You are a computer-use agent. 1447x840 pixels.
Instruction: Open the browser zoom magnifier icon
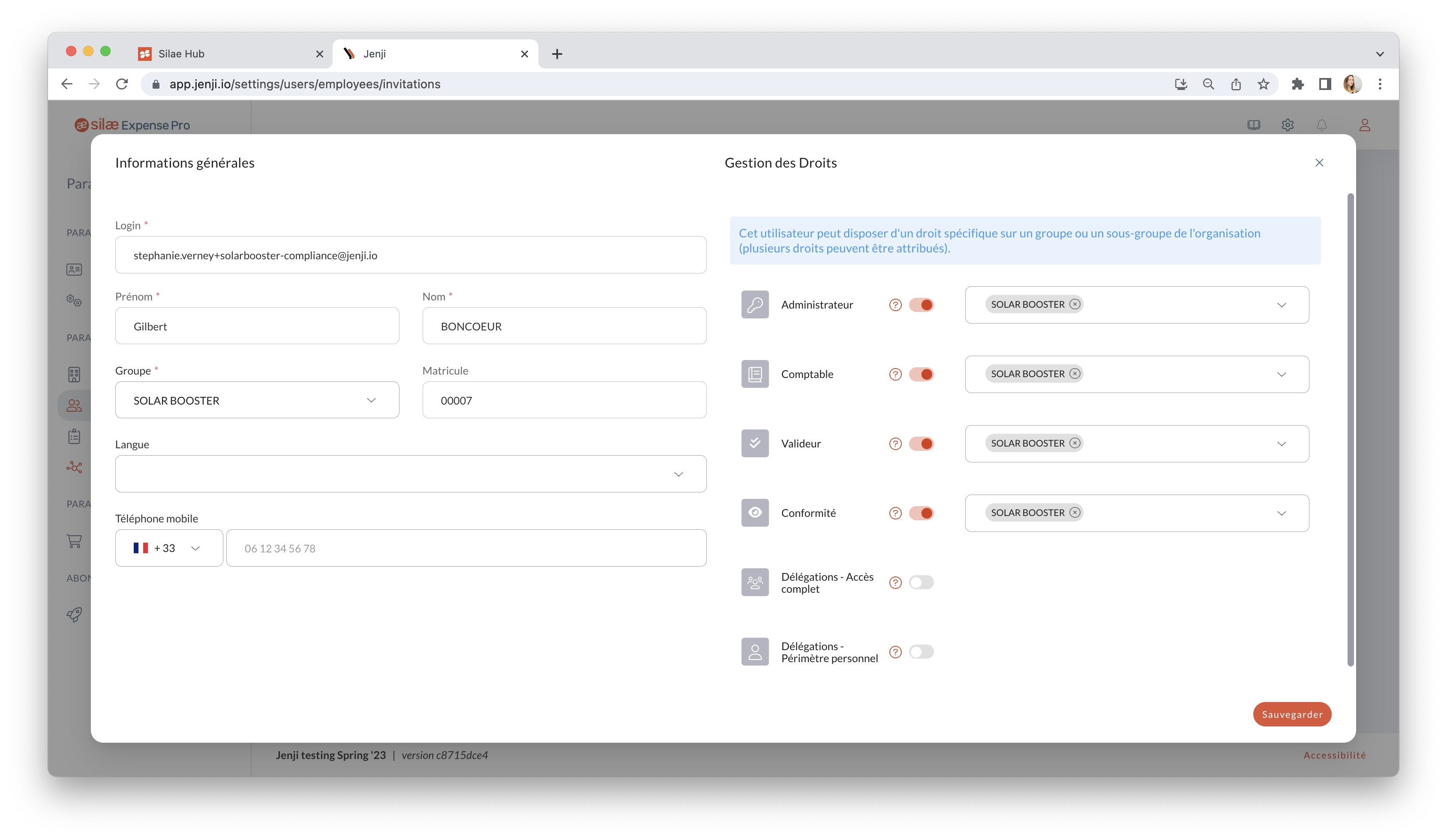pyautogui.click(x=1208, y=84)
